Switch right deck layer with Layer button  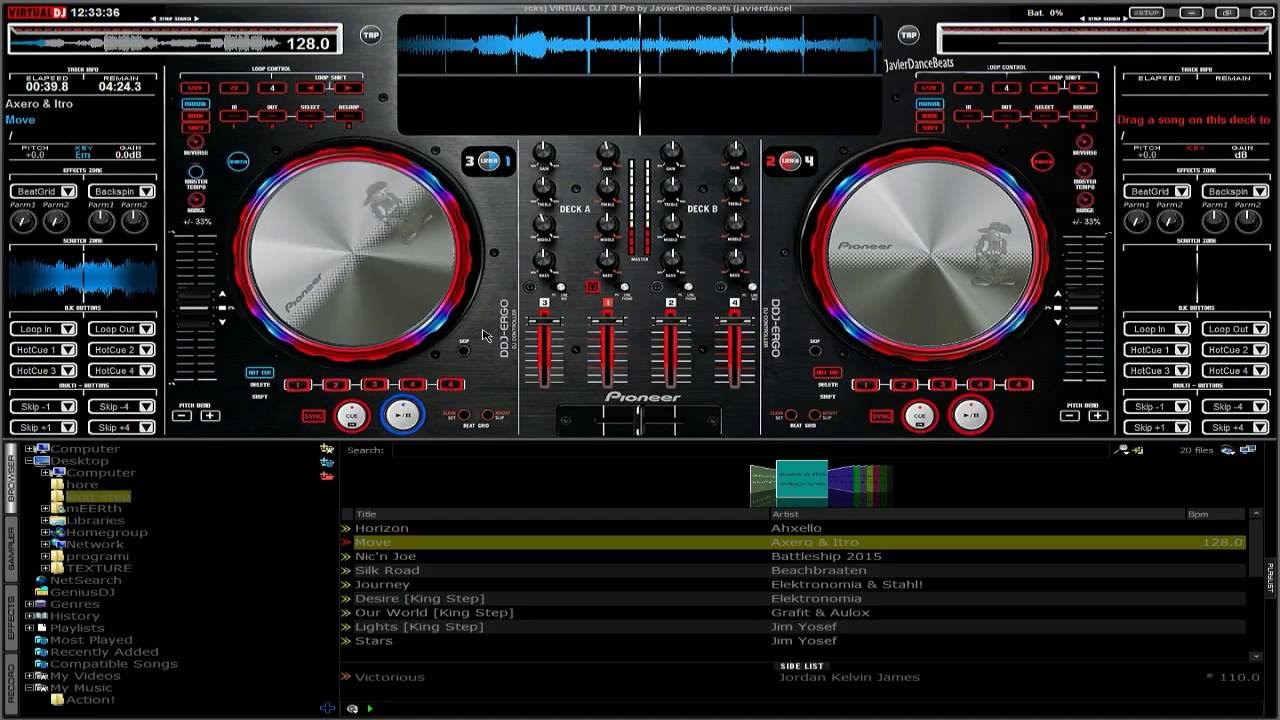click(x=790, y=160)
